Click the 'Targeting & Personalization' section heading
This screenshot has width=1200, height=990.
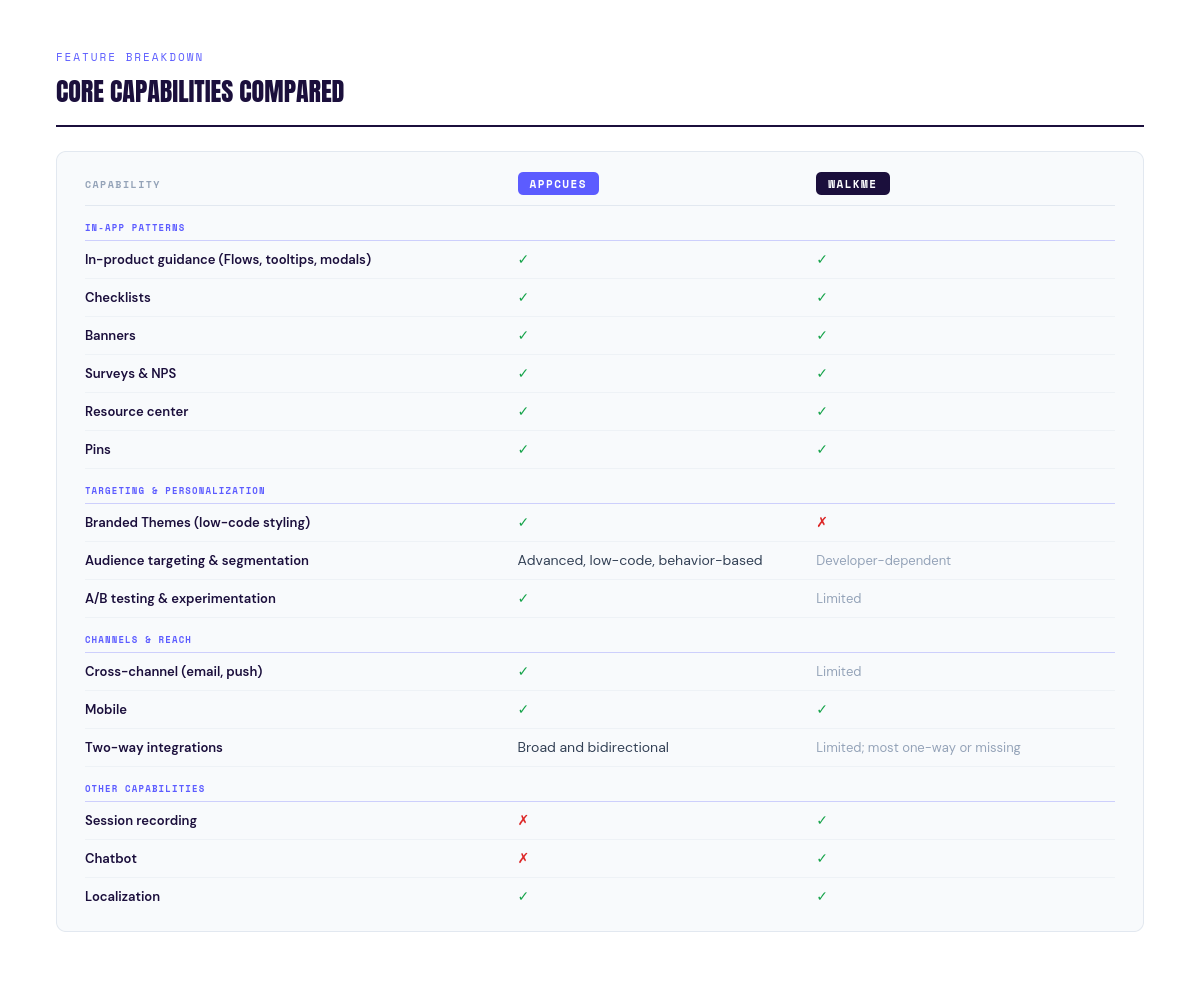point(175,491)
